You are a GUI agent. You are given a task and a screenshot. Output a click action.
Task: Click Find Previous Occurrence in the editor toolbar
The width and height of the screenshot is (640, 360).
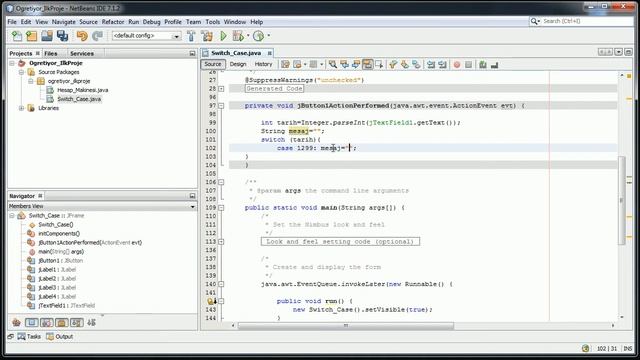tap(344, 64)
